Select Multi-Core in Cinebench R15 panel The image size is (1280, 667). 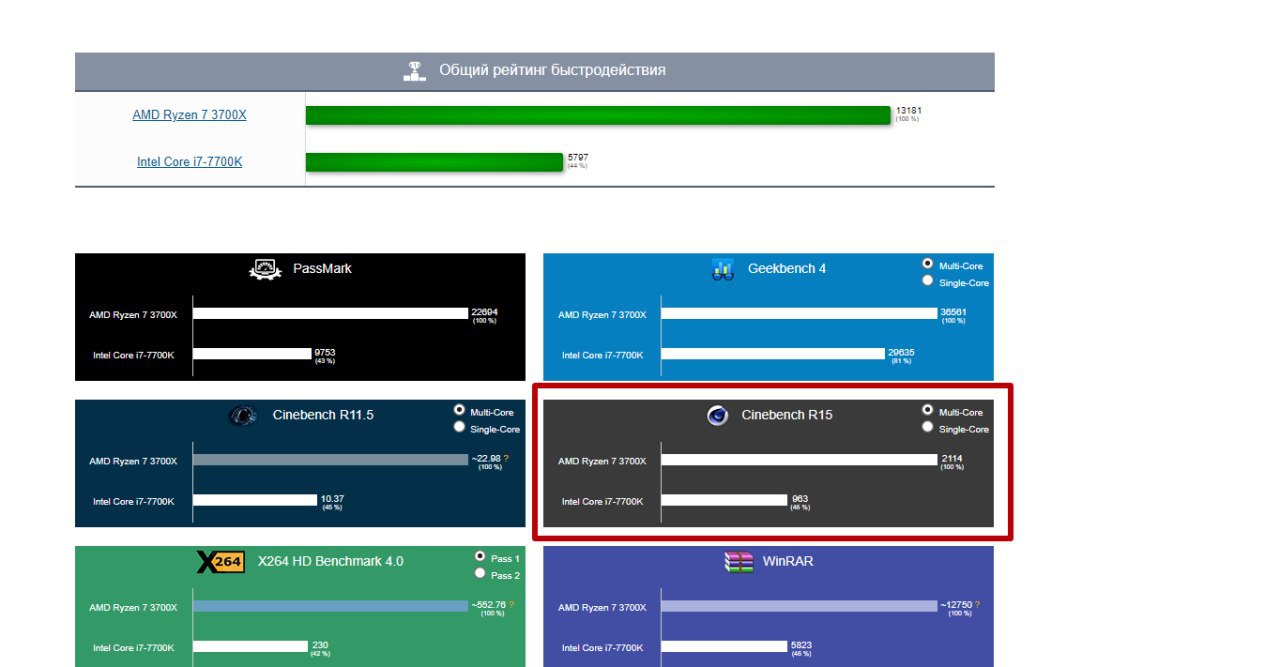pos(927,410)
